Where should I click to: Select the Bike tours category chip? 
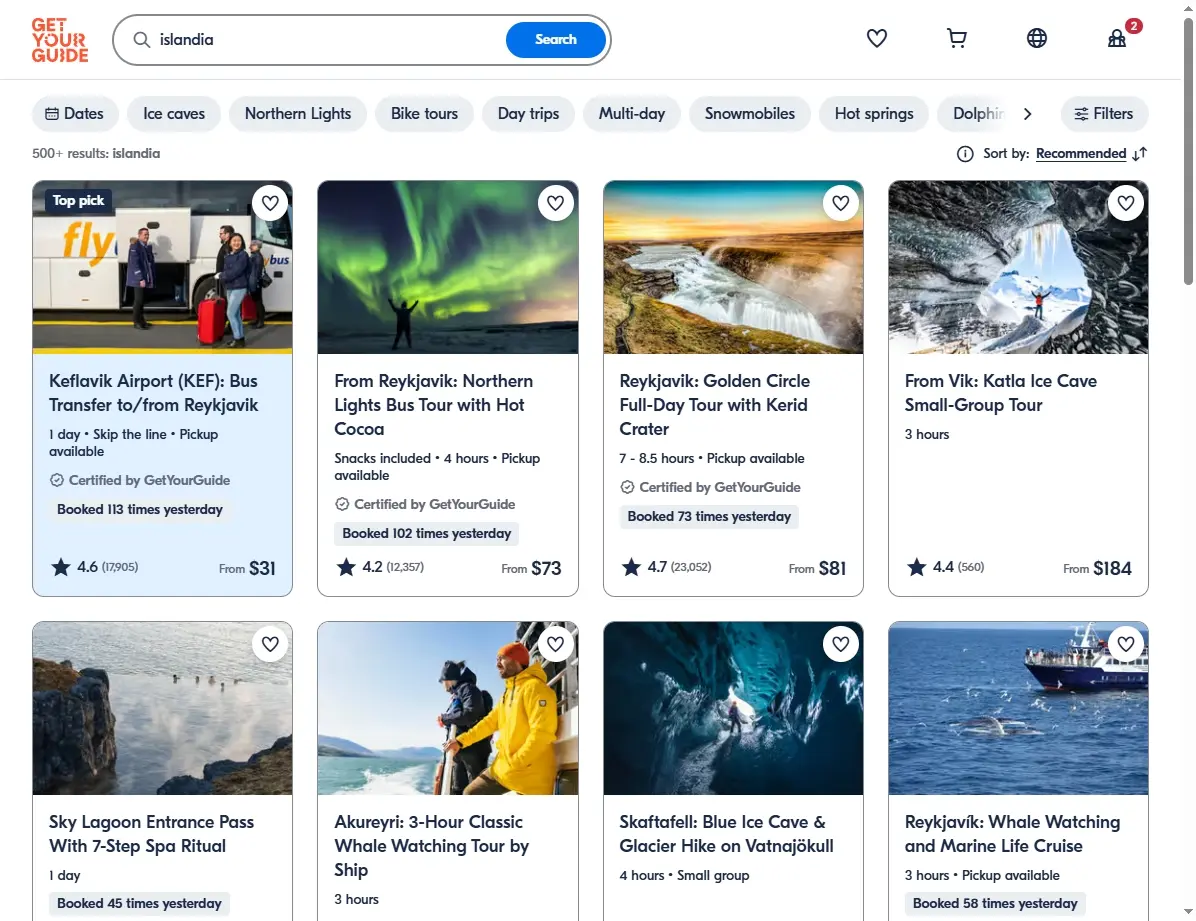coord(424,114)
